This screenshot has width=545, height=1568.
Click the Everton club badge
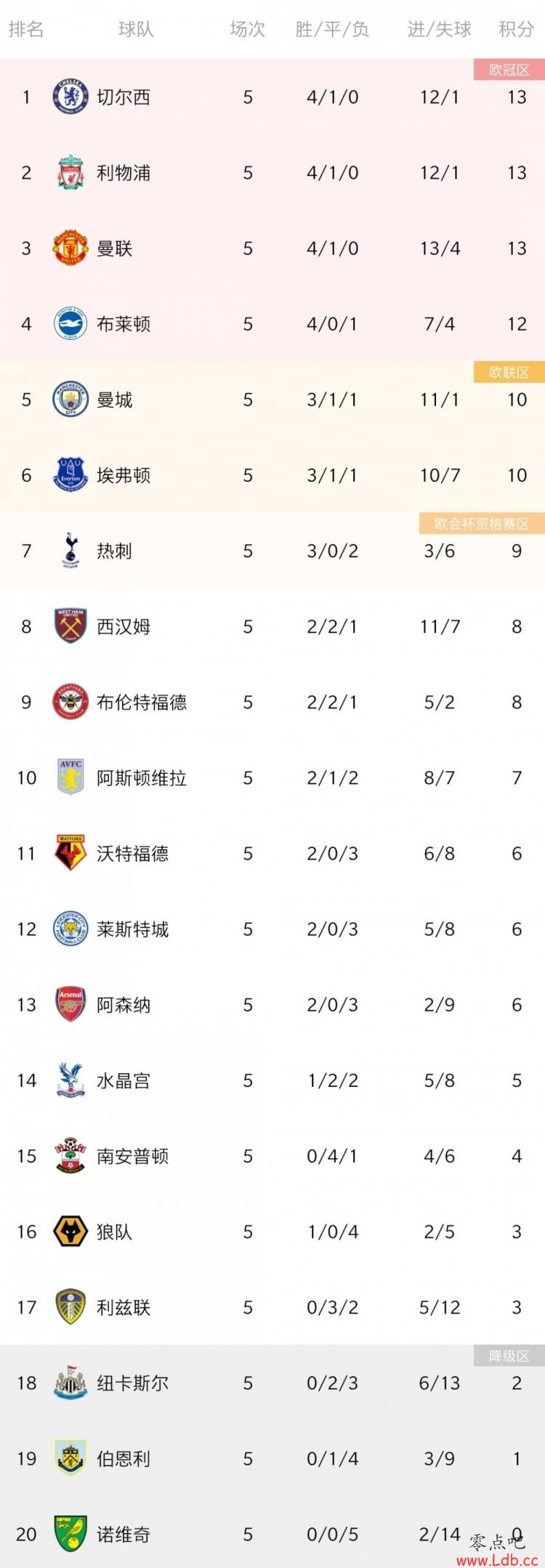click(70, 475)
